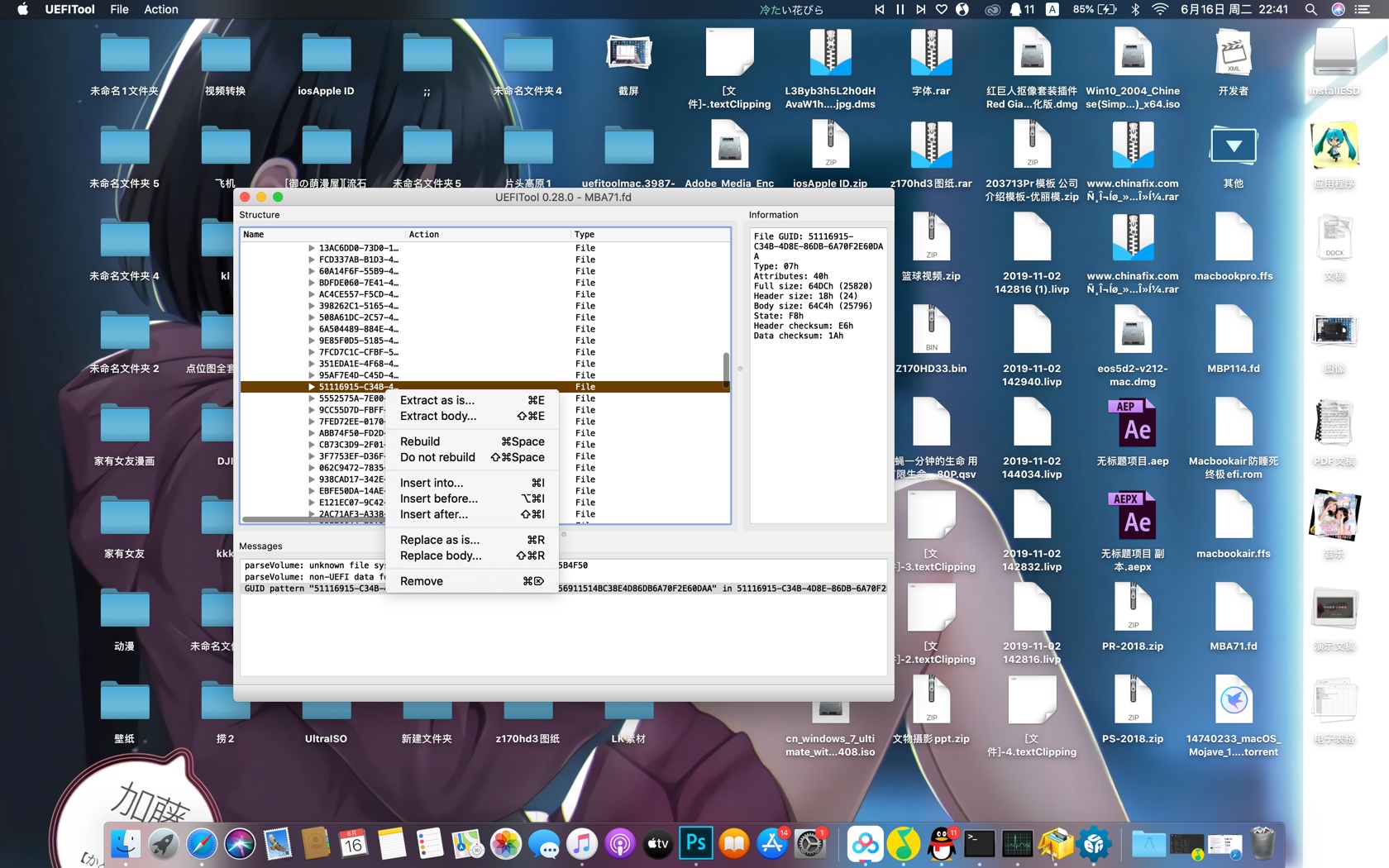Open App Store in the dock
This screenshot has height=868, width=1389.
click(x=772, y=844)
